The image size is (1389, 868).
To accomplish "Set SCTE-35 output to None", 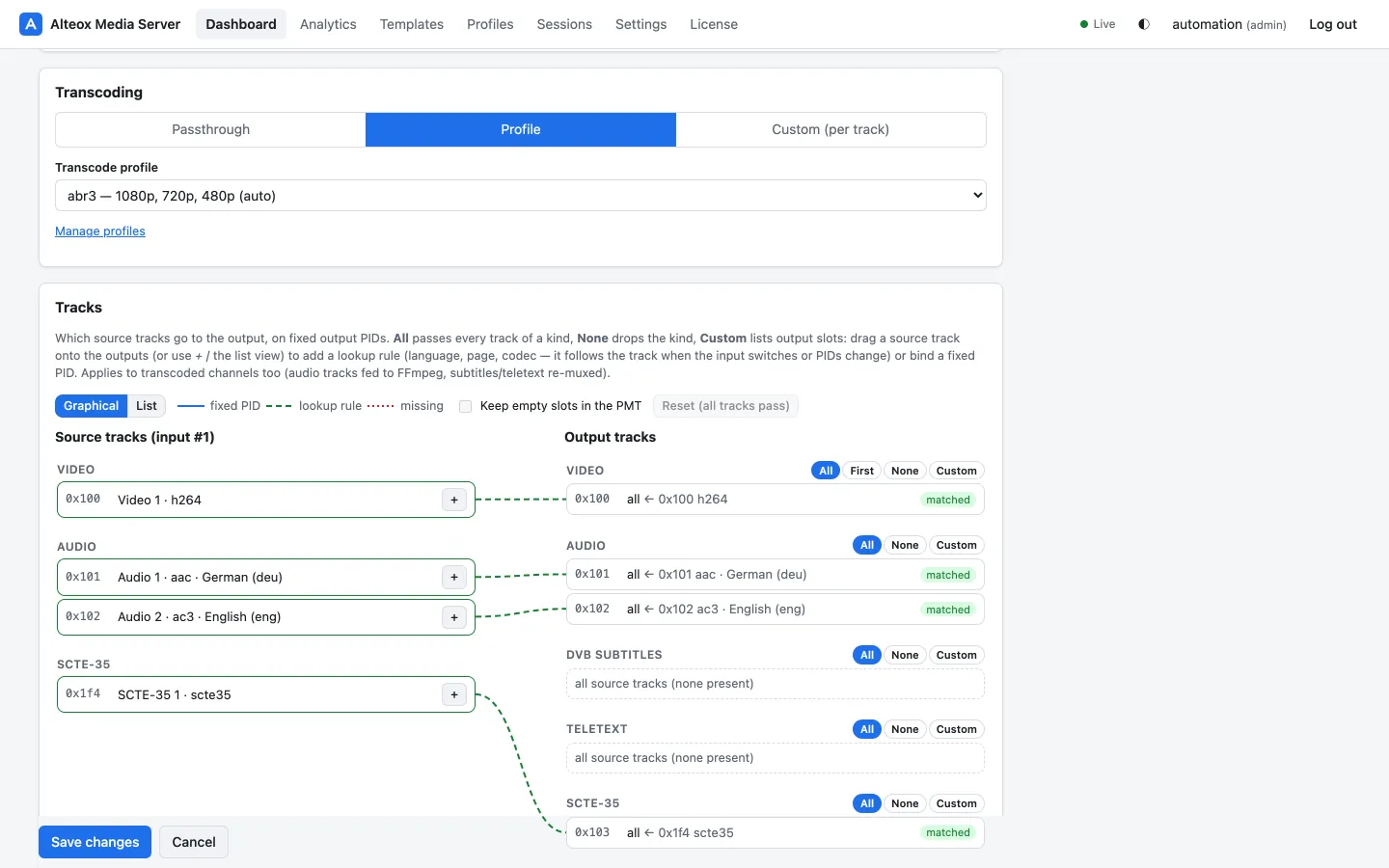I will click(x=905, y=803).
